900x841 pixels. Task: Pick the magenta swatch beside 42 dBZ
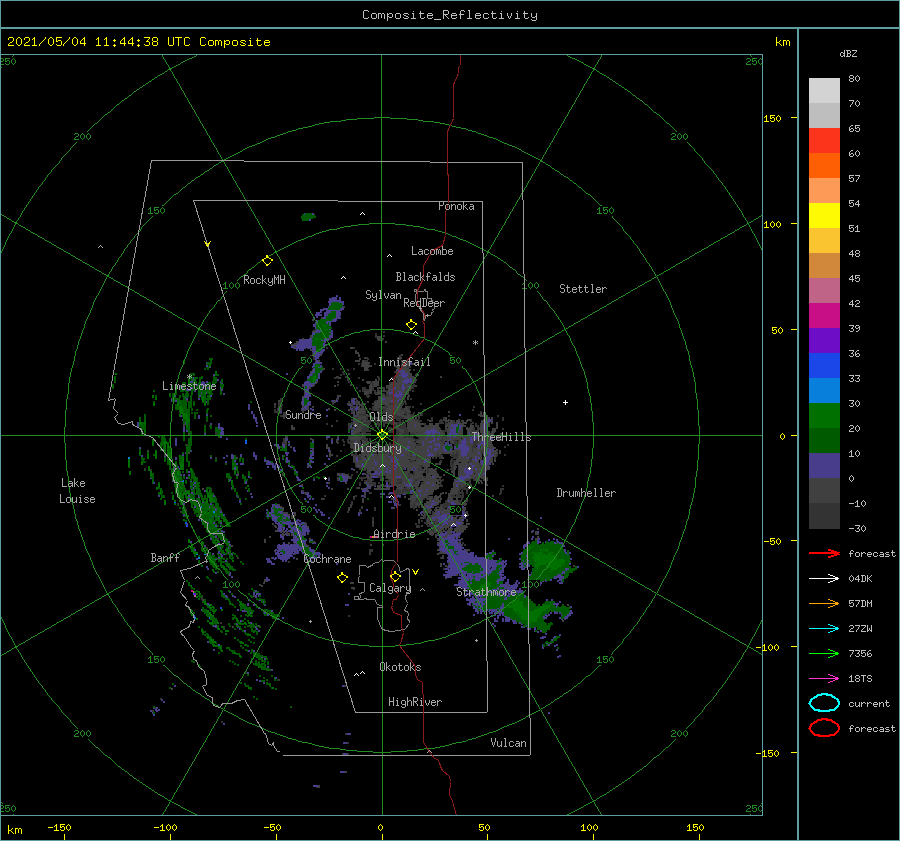point(824,315)
